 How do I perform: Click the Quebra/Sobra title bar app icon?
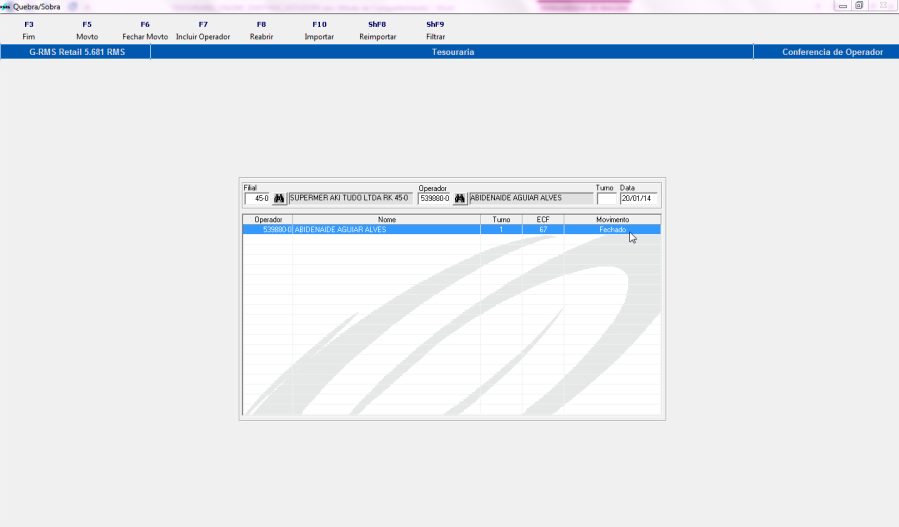5,7
